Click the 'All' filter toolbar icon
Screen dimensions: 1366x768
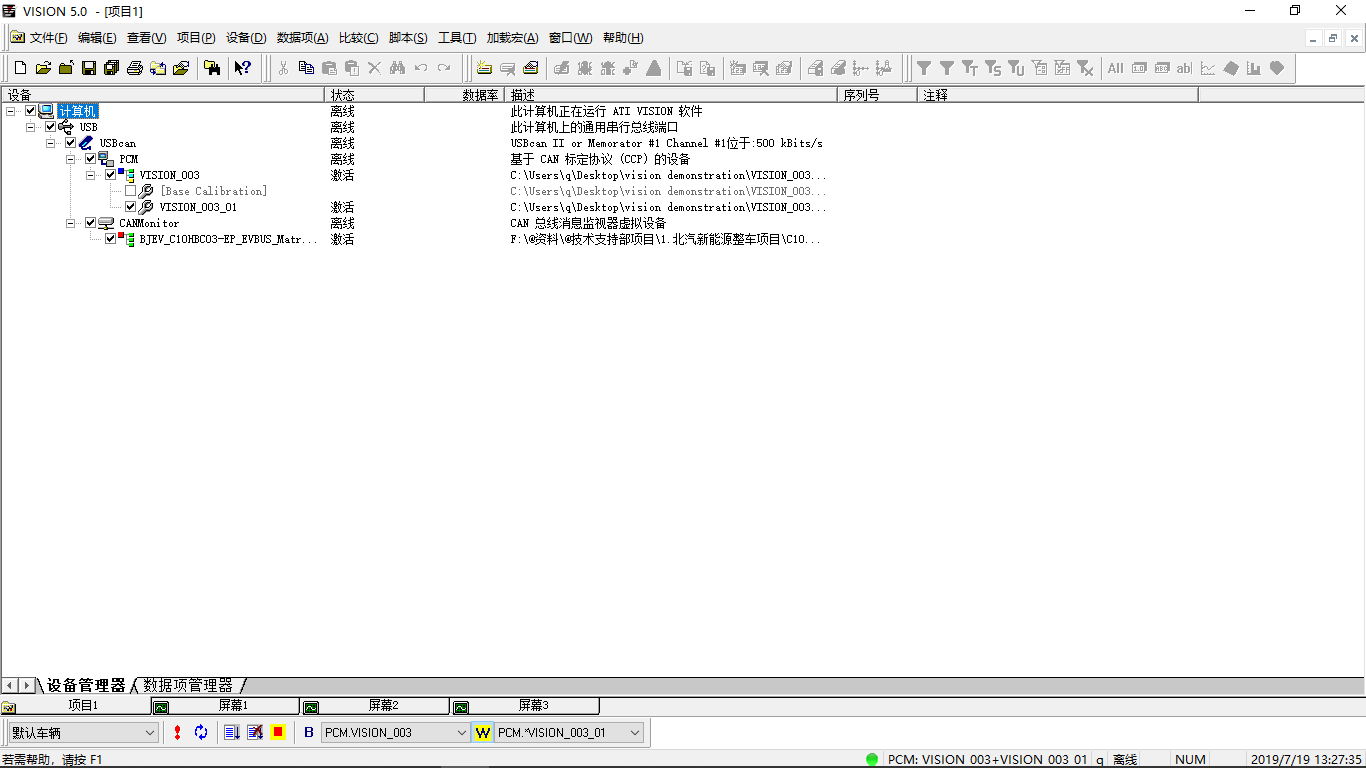(x=1115, y=68)
